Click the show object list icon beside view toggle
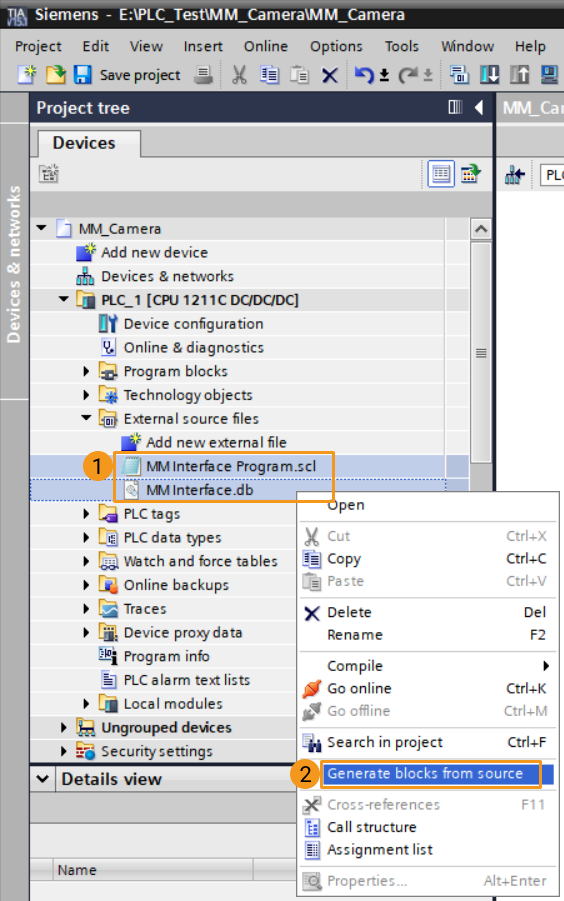The image size is (564, 901). point(470,173)
